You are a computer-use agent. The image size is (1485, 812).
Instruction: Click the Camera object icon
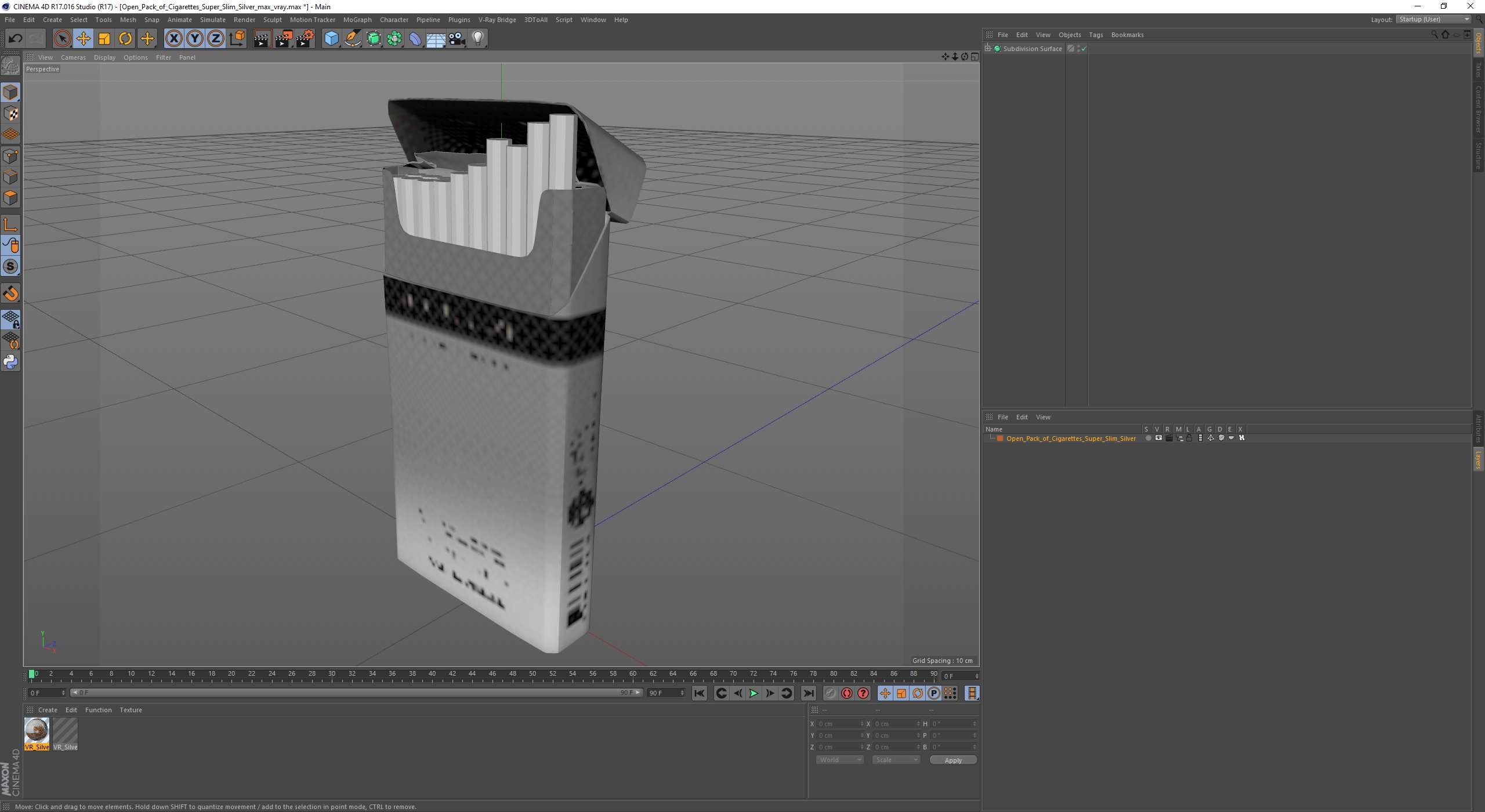pos(457,39)
